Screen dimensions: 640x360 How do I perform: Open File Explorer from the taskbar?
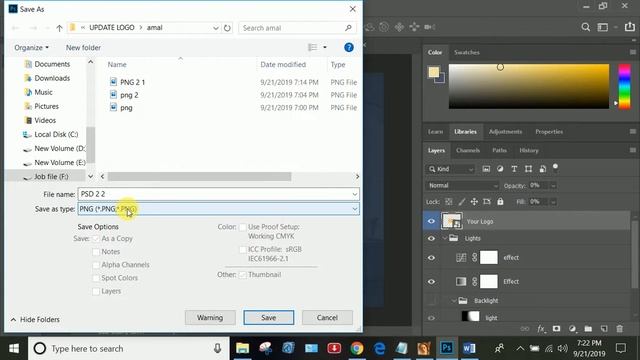click(x=242, y=348)
